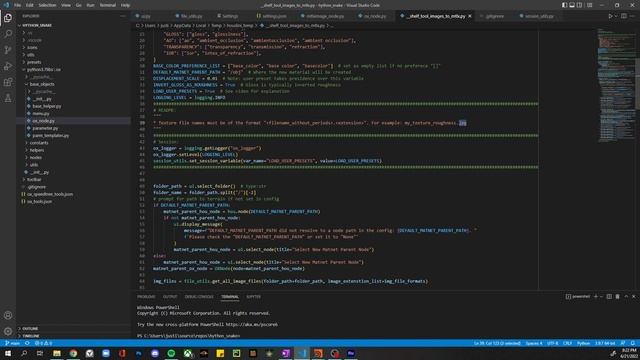640x360 pixels.
Task: Run the Python file with play button
Action: click(x=610, y=16)
